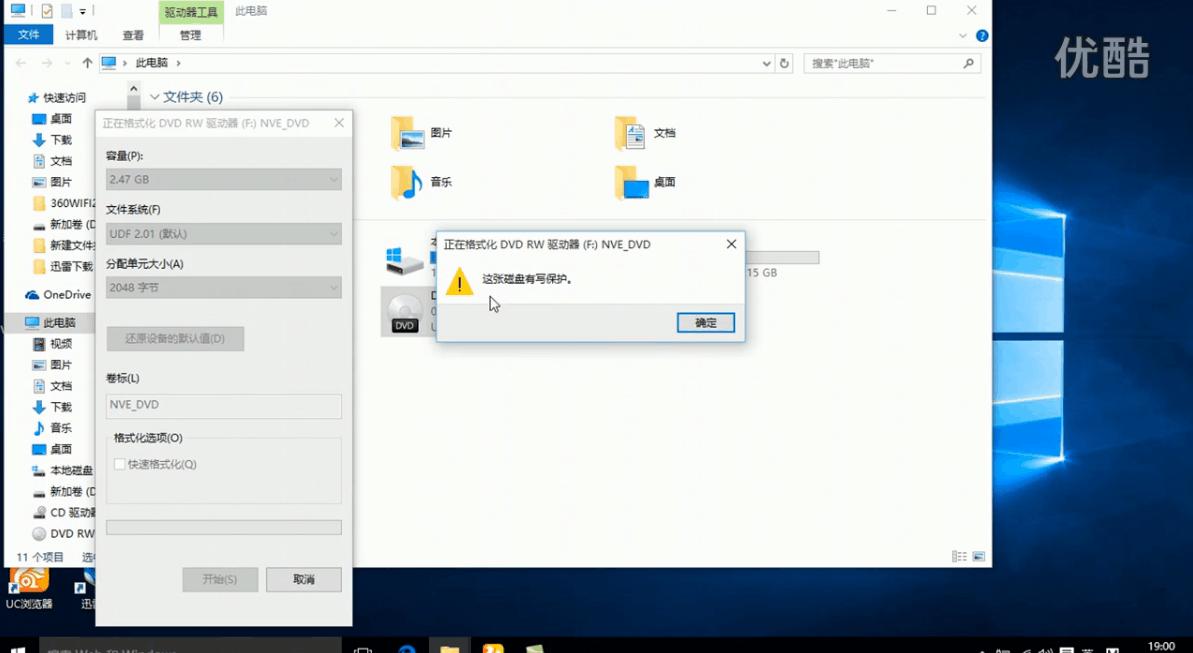Viewport: 1193px width, 653px height.
Task: Select CD 驱动器 in the navigation pane
Action: 64,513
